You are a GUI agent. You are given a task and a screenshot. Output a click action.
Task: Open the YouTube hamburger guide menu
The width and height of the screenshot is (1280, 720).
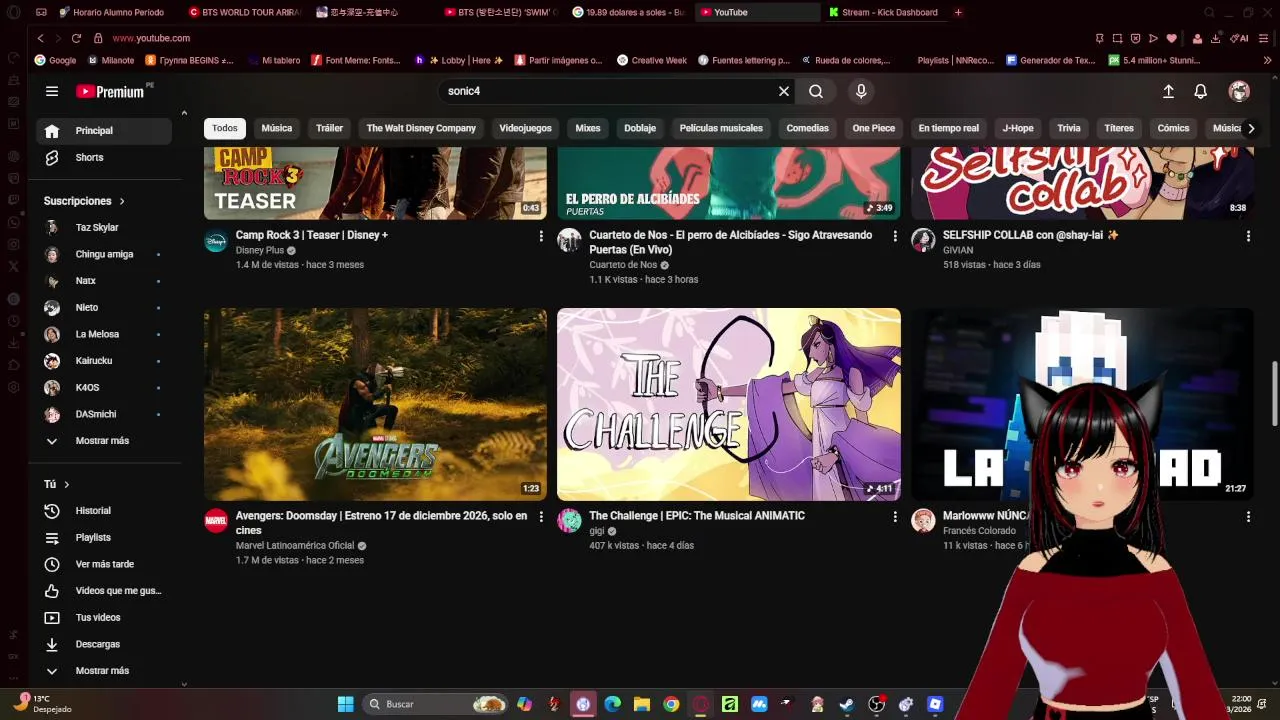[52, 91]
